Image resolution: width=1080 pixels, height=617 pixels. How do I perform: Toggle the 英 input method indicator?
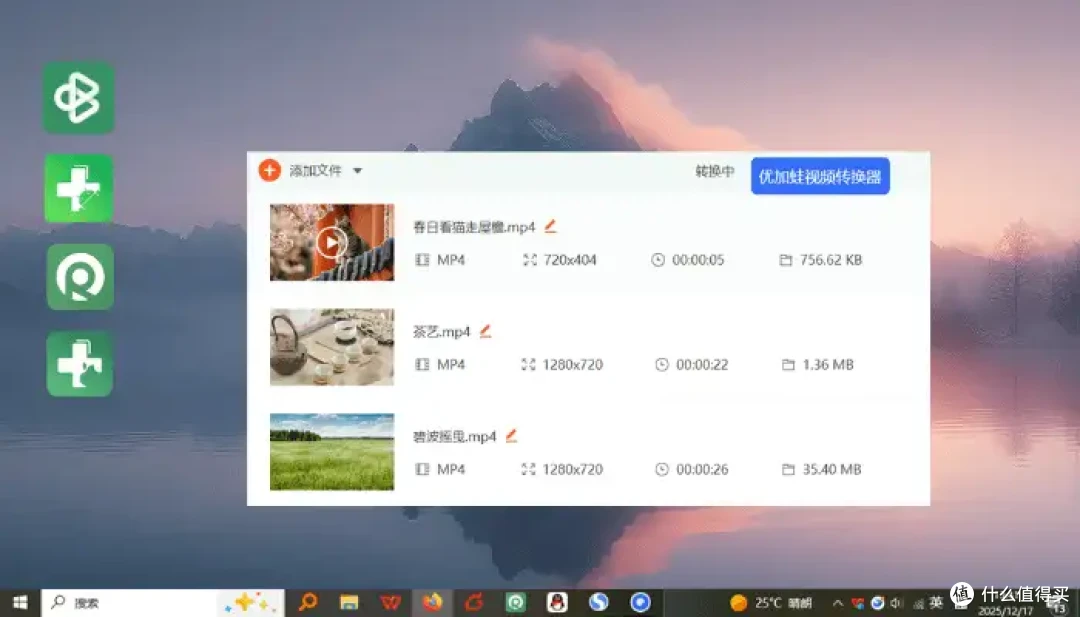pos(936,603)
